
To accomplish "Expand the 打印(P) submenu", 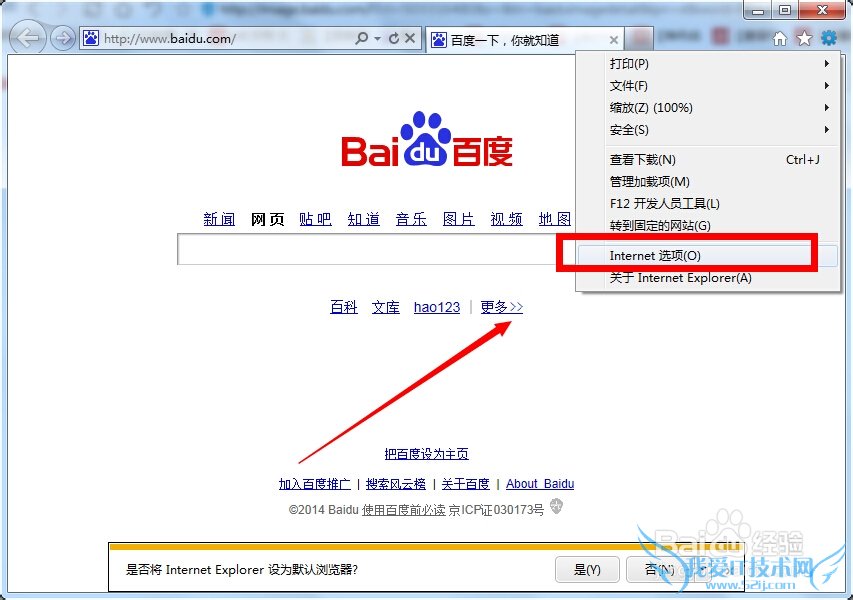I will tap(708, 64).
